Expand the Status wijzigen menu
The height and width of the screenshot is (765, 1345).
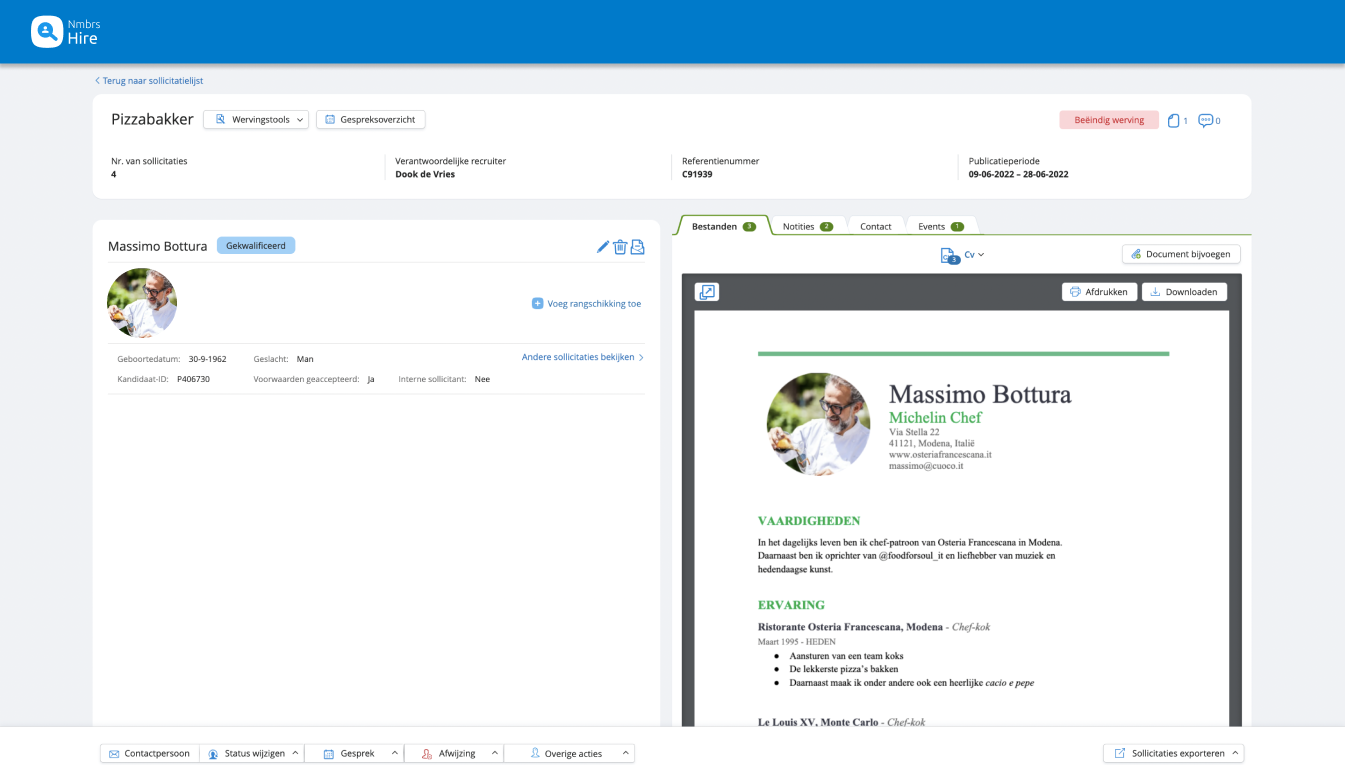[x=254, y=753]
